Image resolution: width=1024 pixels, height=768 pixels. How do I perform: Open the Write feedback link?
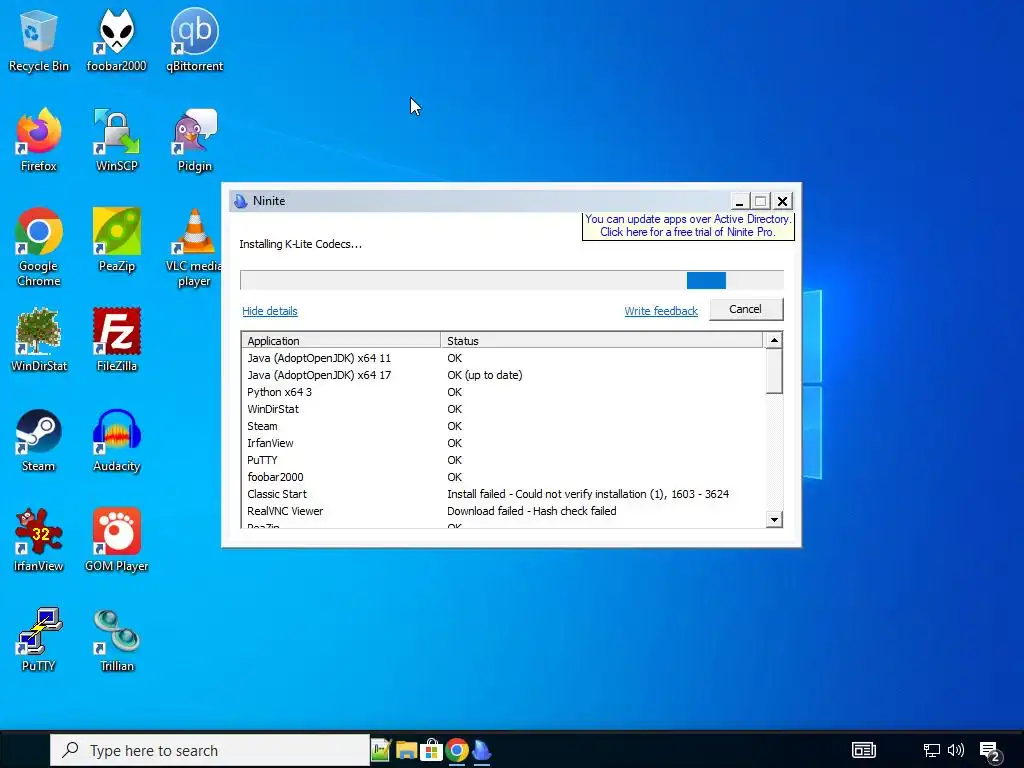coord(661,311)
